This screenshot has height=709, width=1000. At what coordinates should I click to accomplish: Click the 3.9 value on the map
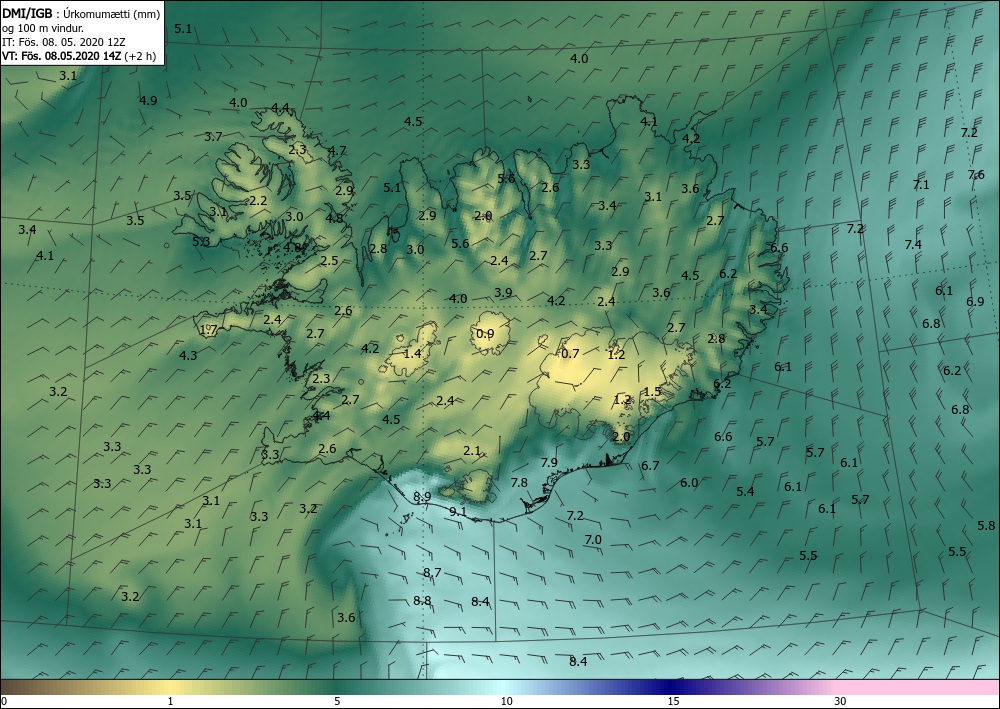[x=503, y=292]
